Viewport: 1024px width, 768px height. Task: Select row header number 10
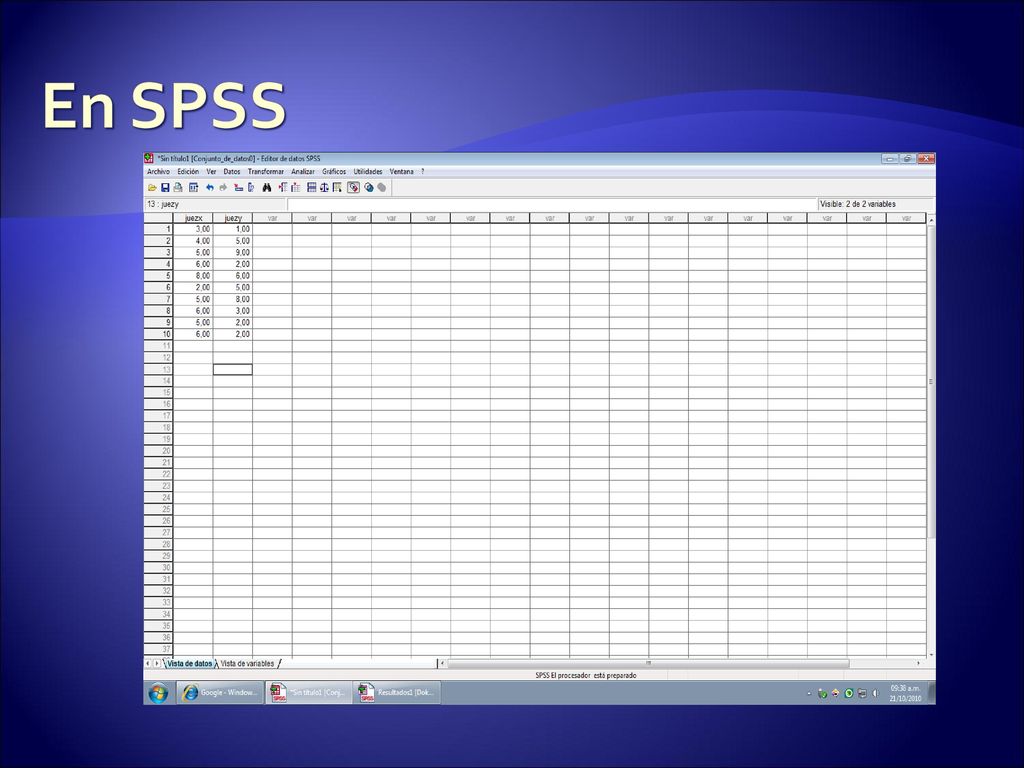[x=159, y=334]
